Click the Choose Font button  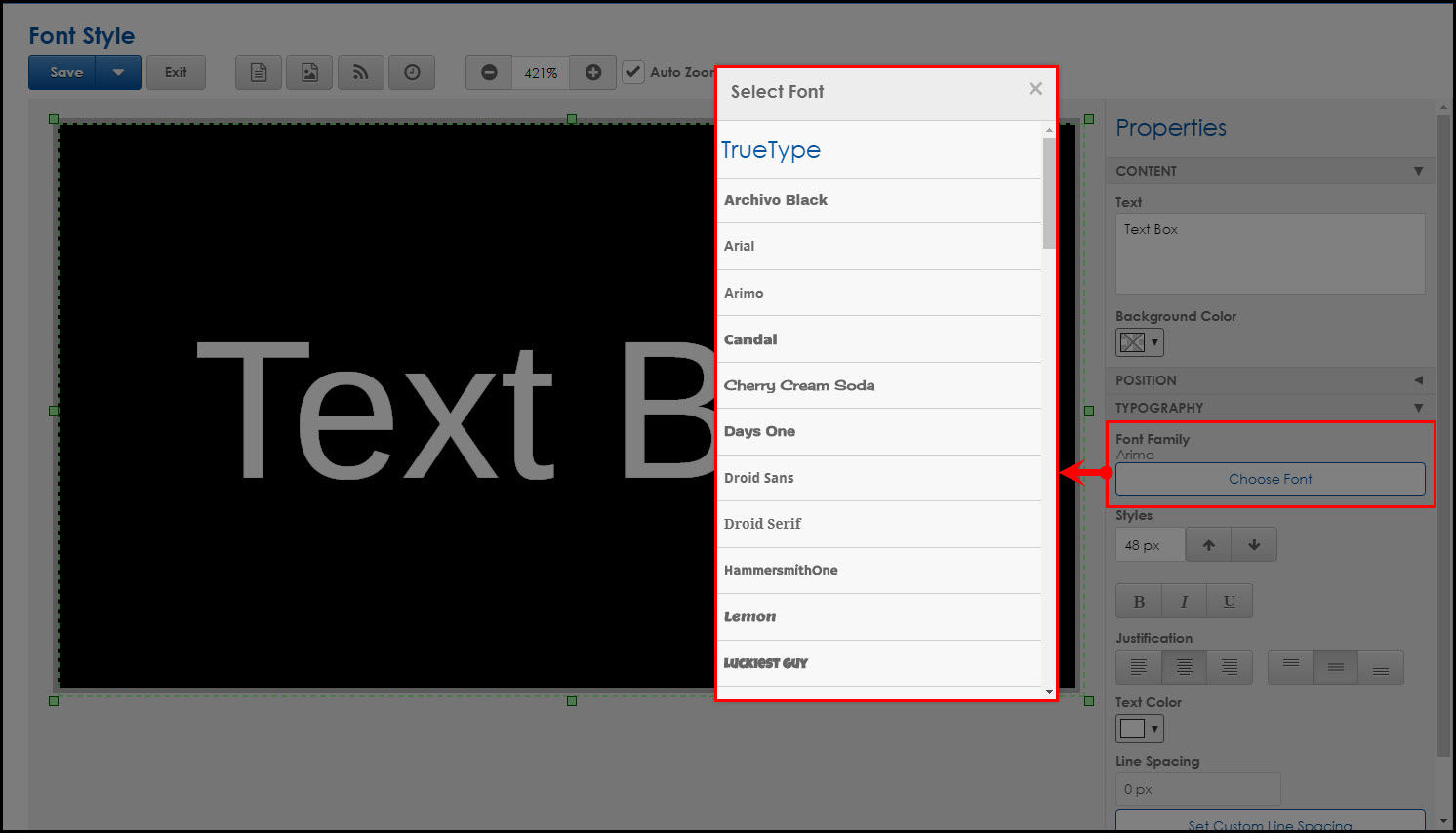click(1270, 479)
